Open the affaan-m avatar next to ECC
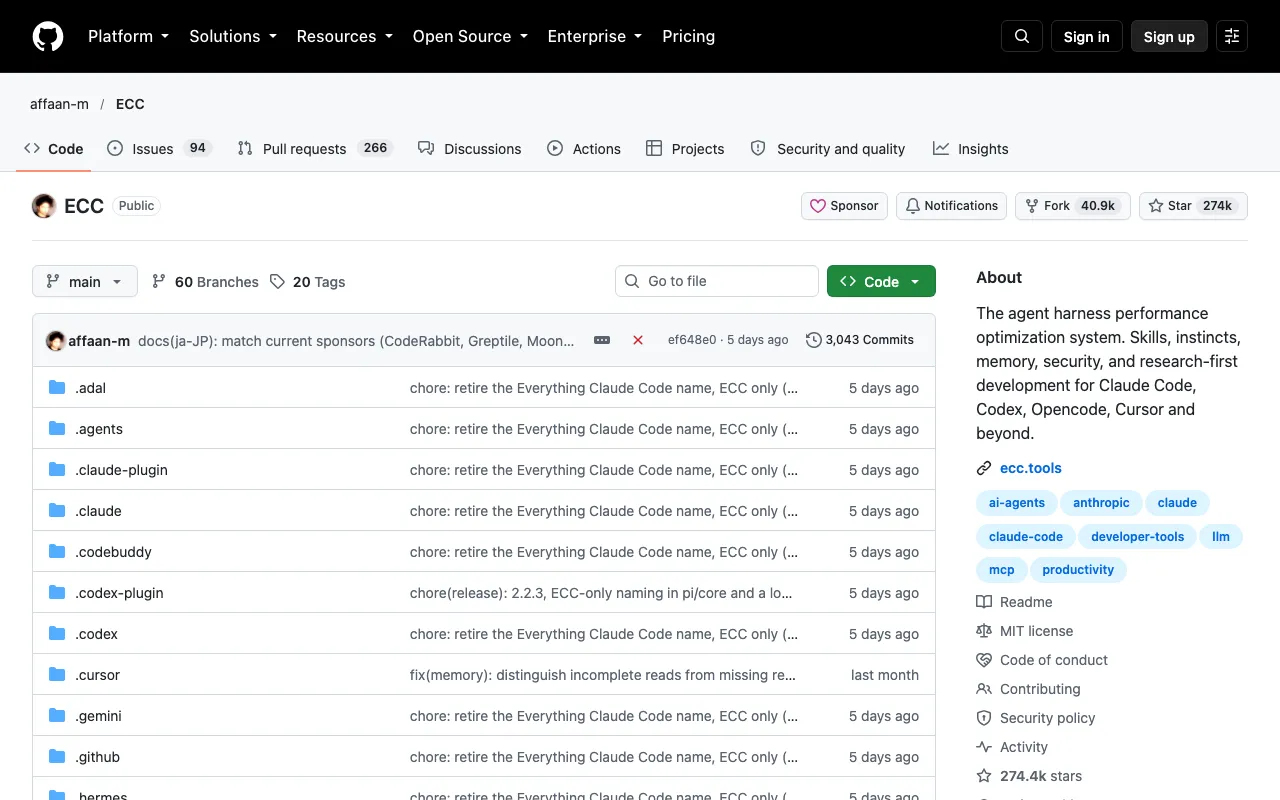 [44, 206]
